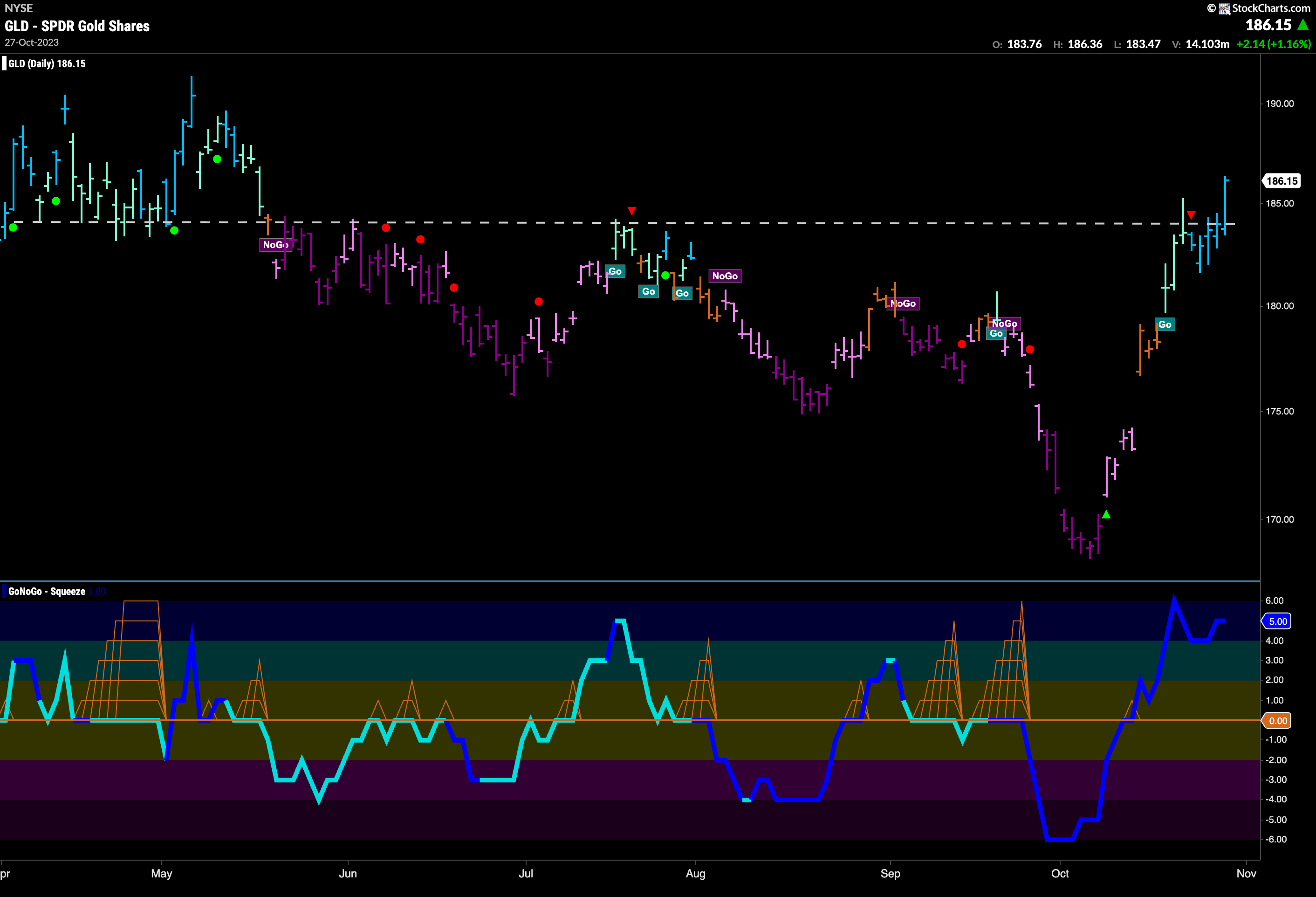1316x897 pixels.
Task: Click the high value 186.36
Action: pyautogui.click(x=1085, y=44)
